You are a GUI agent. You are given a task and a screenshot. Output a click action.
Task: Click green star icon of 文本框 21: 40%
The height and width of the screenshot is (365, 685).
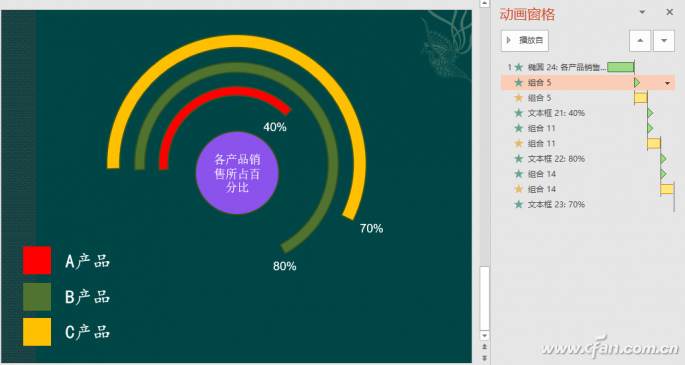[519, 113]
